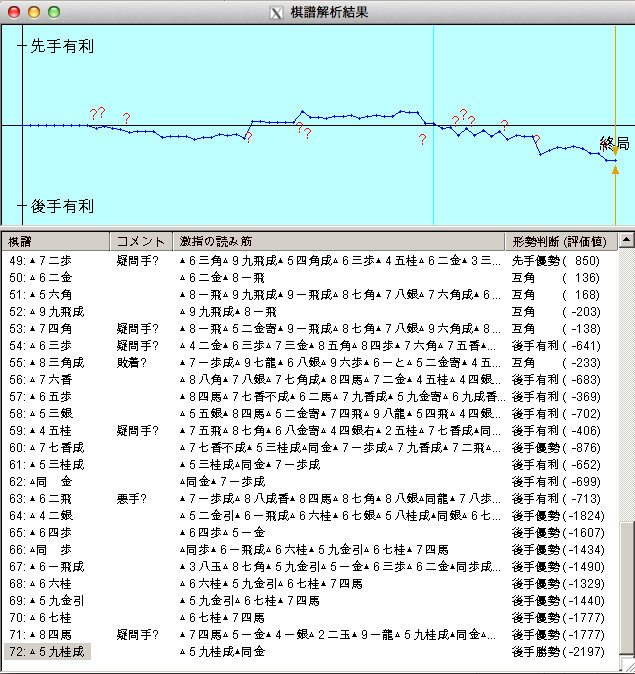Click the red close window button
635x674 pixels.
[x=14, y=12]
